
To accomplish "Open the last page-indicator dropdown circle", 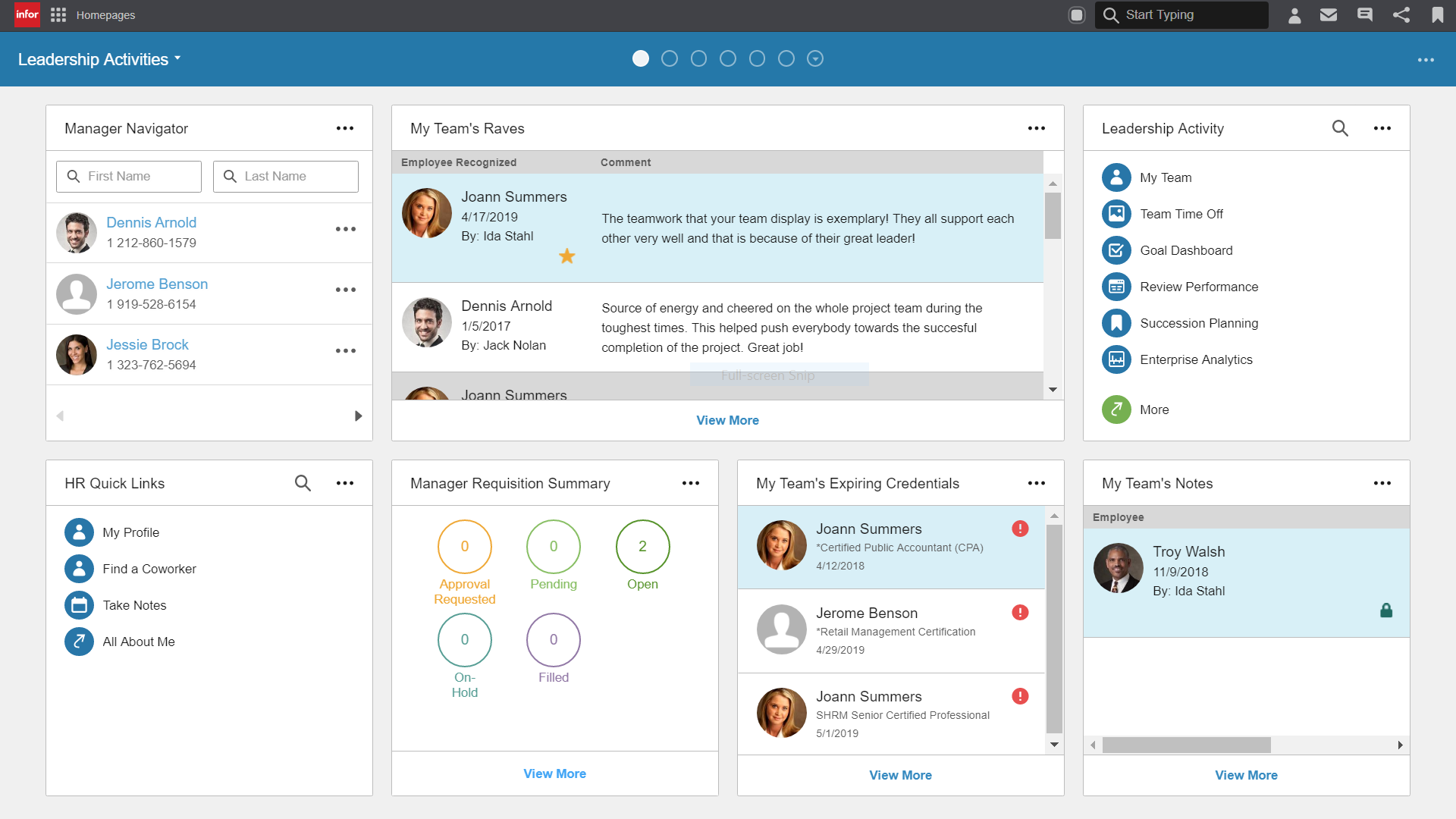I will (815, 58).
